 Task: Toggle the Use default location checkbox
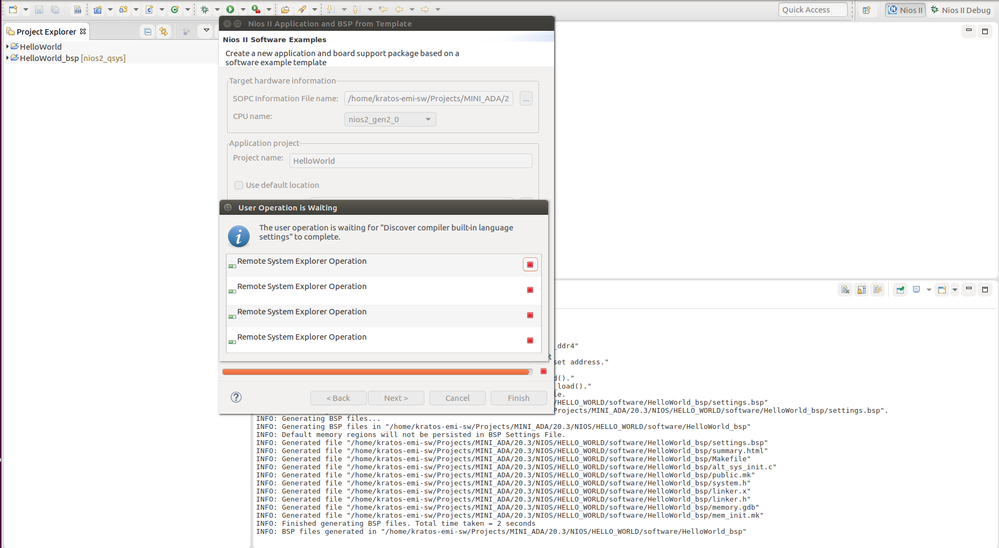[239, 185]
